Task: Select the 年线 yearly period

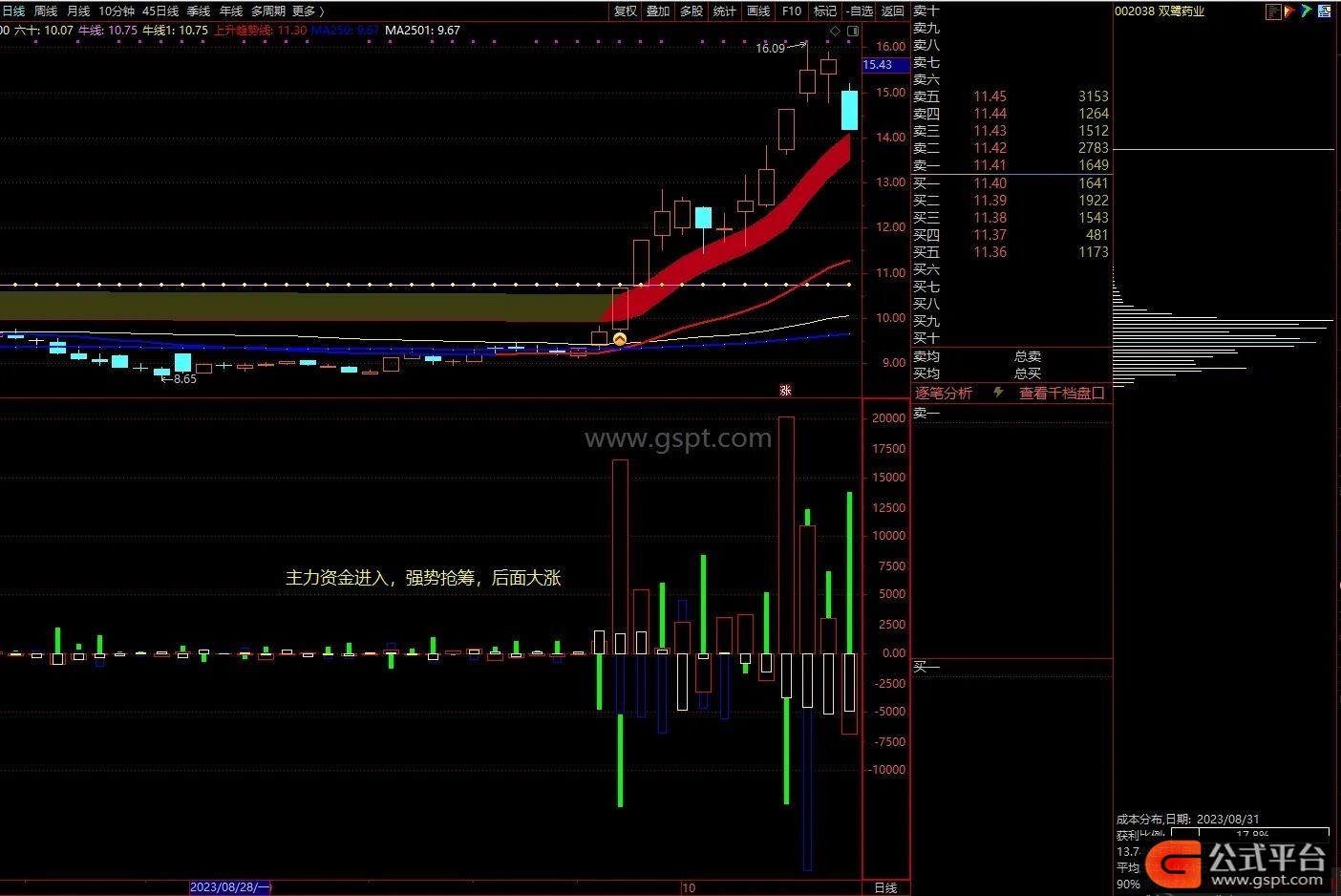Action: [231, 11]
